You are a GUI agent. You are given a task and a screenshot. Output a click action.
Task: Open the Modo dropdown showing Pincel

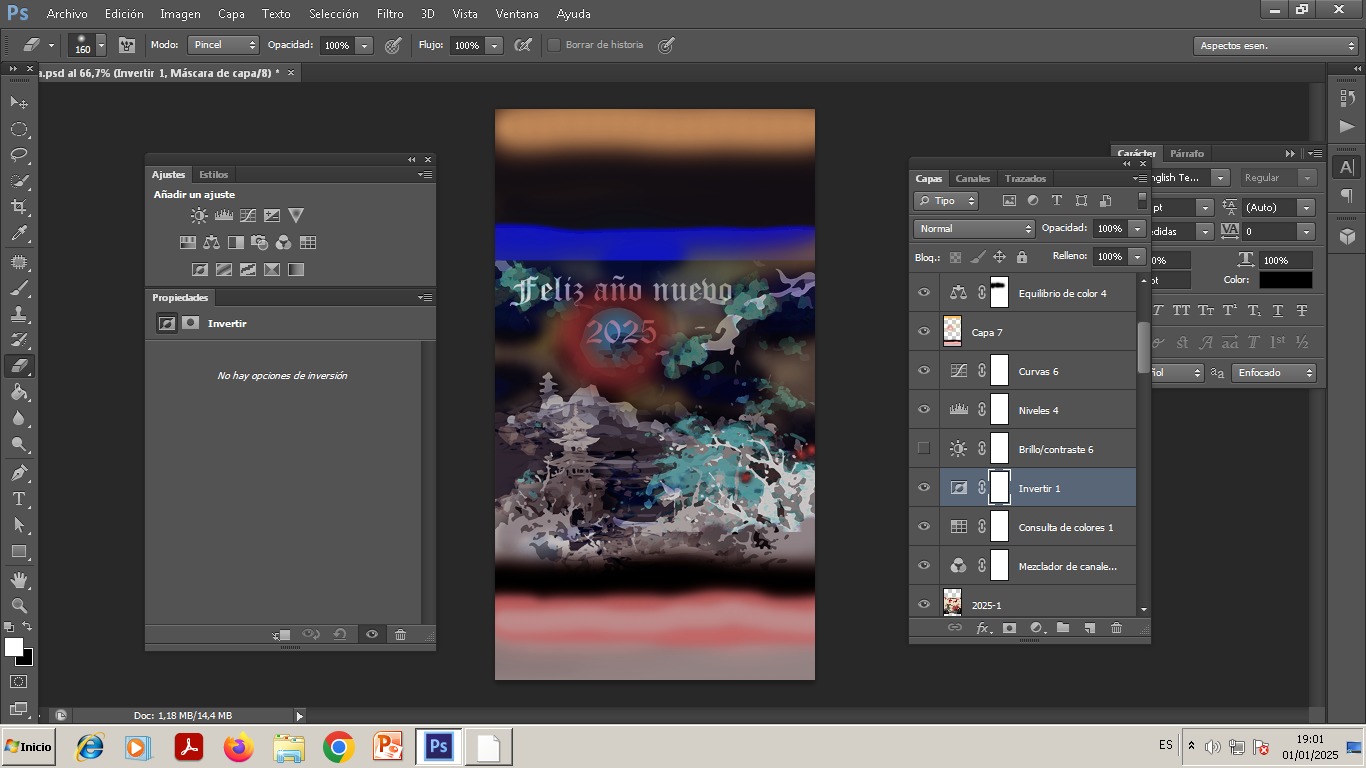pos(224,45)
